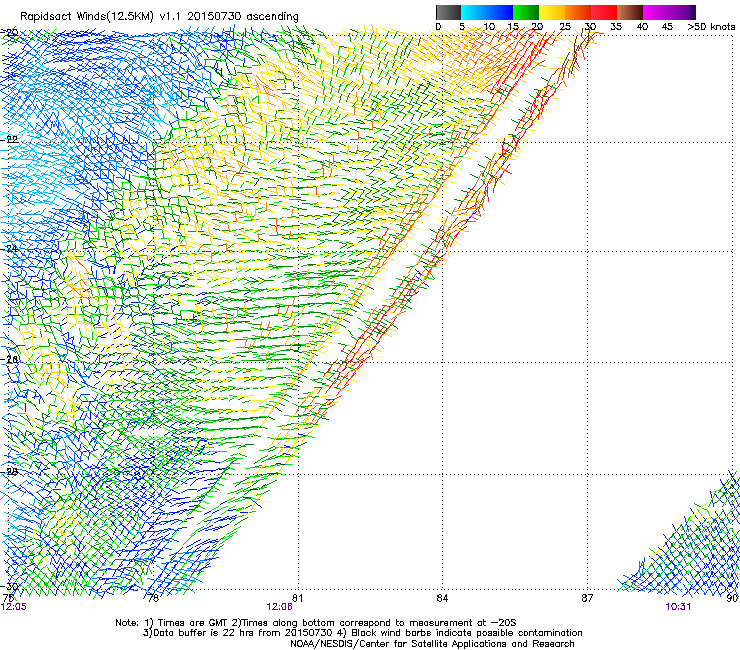Click the longitude label '87'
Screen dimensions: 740x650
point(587,598)
